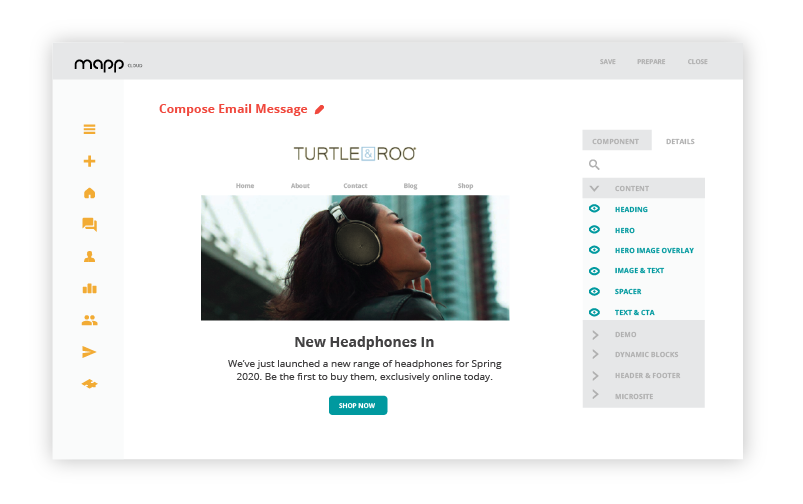Click the plus icon in the sidebar
The width and height of the screenshot is (803, 504).
[x=90, y=161]
